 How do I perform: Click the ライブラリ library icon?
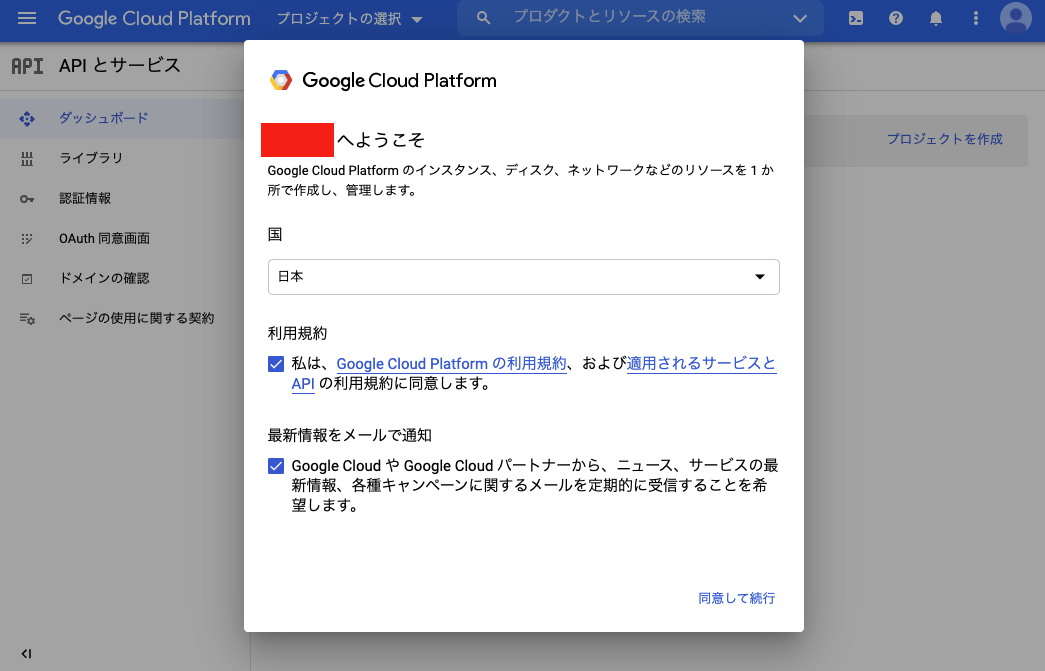(27, 159)
